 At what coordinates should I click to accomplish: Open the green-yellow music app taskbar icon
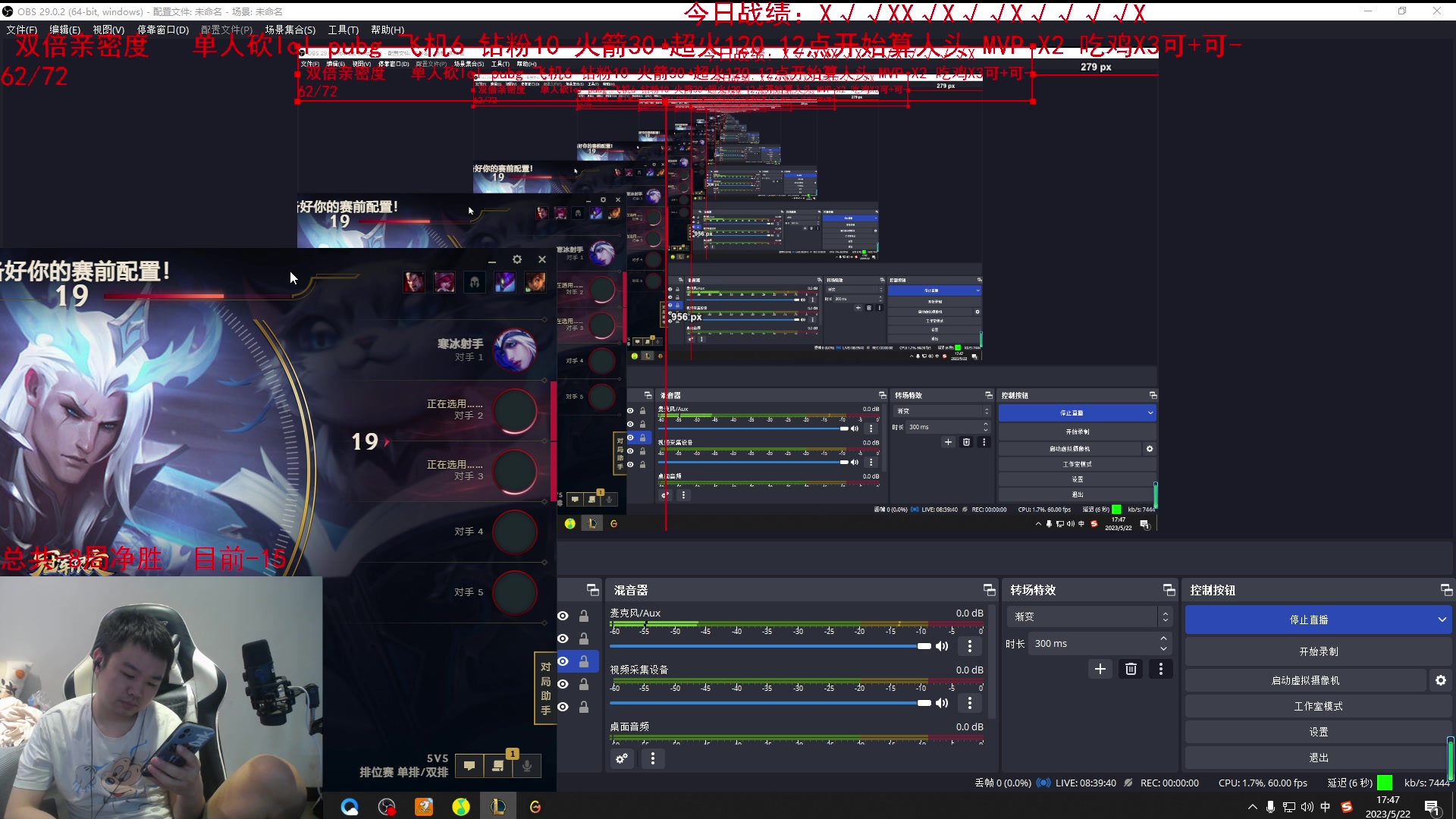coord(461,807)
